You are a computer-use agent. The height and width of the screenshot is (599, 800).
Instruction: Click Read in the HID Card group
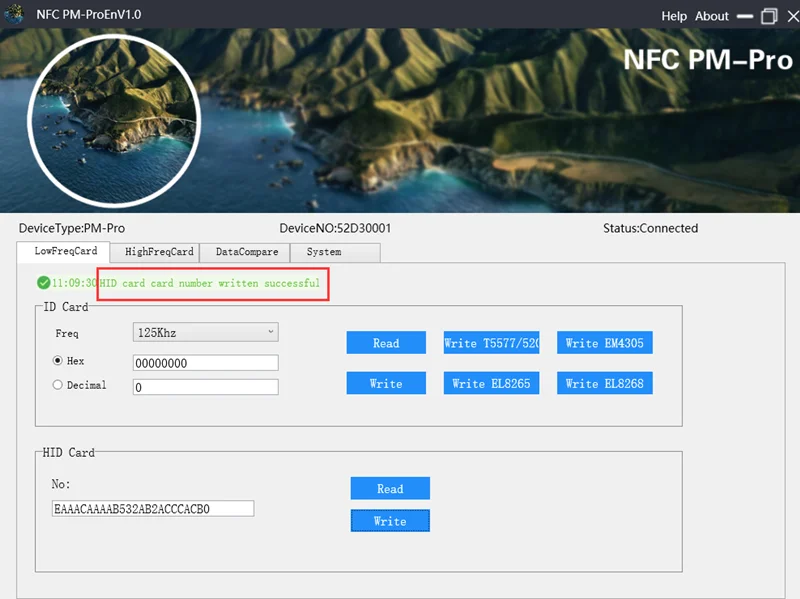coord(390,488)
